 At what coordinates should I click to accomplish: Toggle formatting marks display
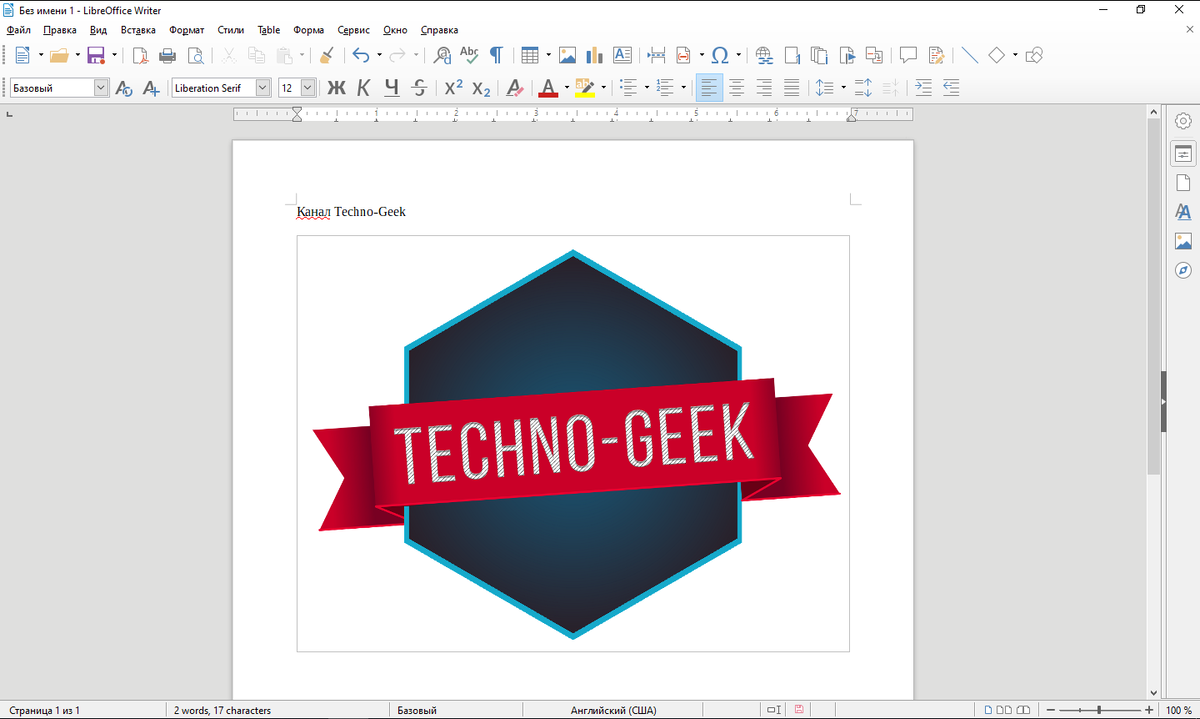(x=496, y=55)
